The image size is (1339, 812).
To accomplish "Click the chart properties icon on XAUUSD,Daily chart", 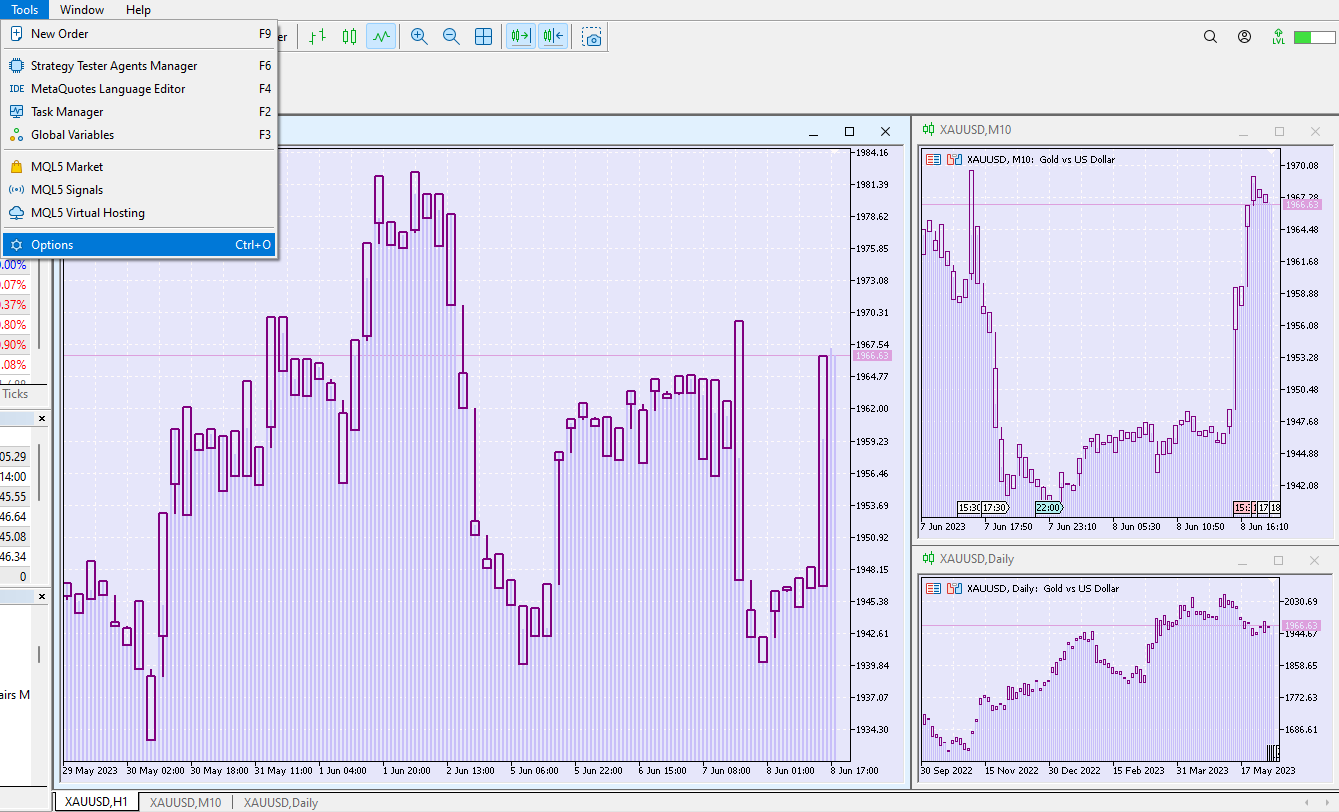I will pos(954,588).
